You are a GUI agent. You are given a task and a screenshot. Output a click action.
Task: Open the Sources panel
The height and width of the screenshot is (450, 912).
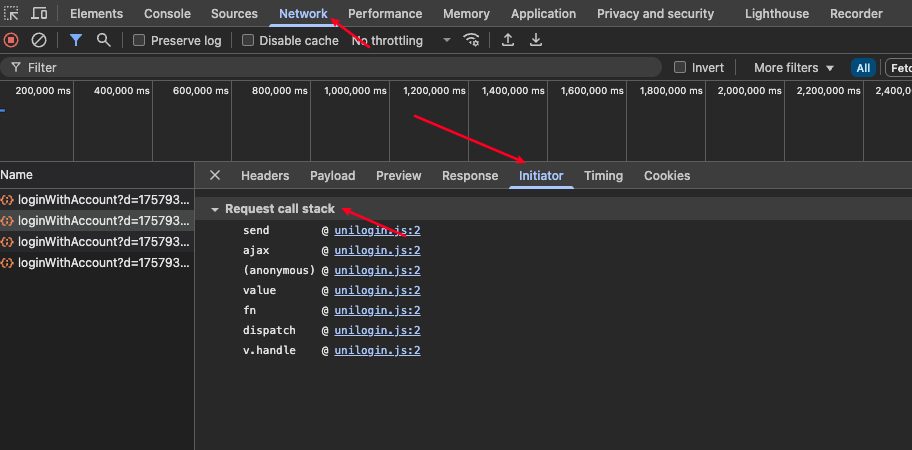point(234,13)
